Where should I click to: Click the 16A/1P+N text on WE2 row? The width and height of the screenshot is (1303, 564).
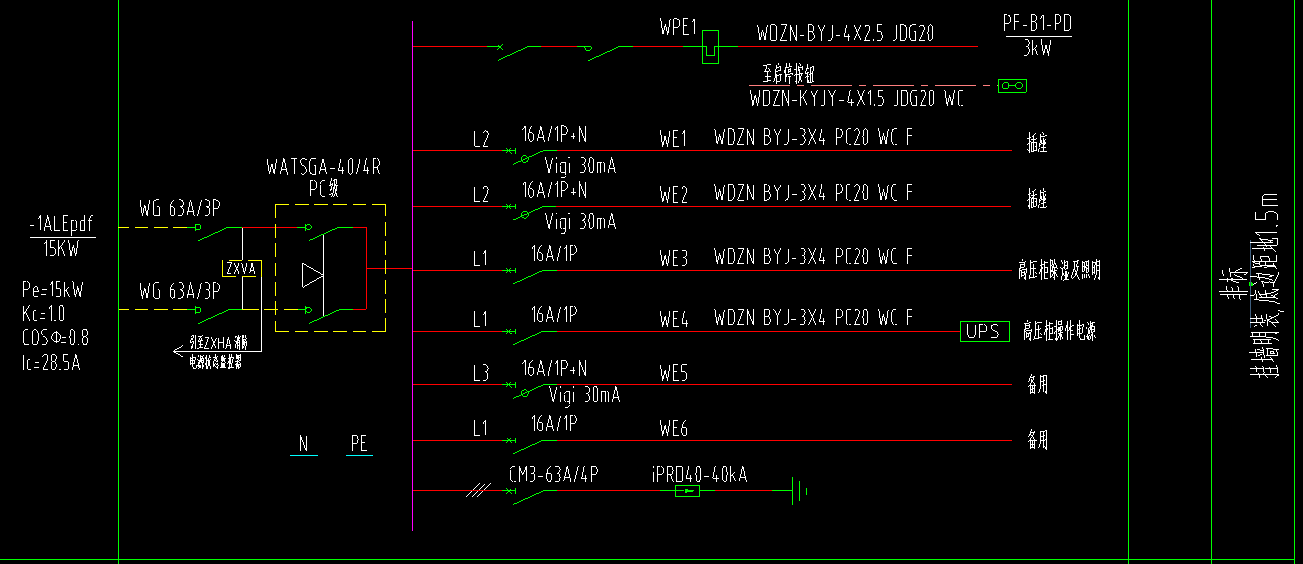tap(554, 189)
